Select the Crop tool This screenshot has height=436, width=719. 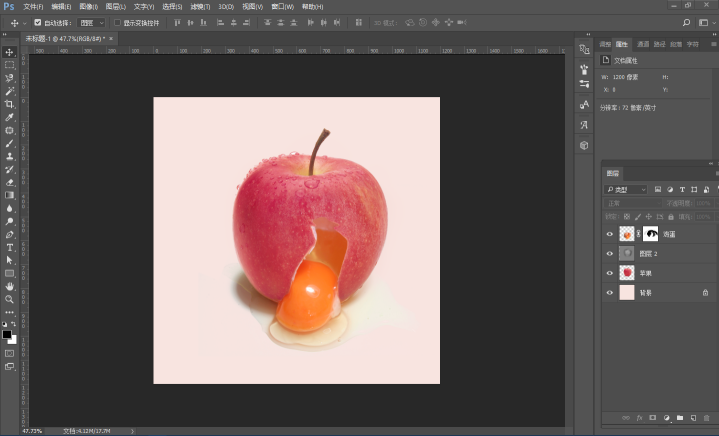coord(9,104)
